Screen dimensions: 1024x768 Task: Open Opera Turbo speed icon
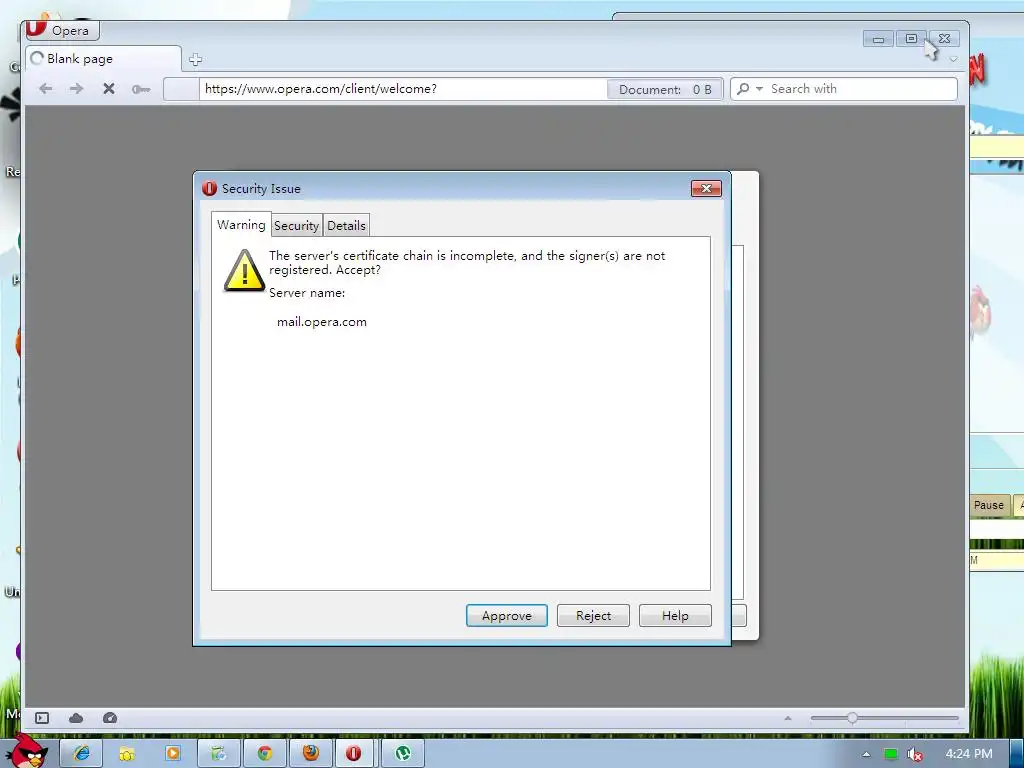110,718
